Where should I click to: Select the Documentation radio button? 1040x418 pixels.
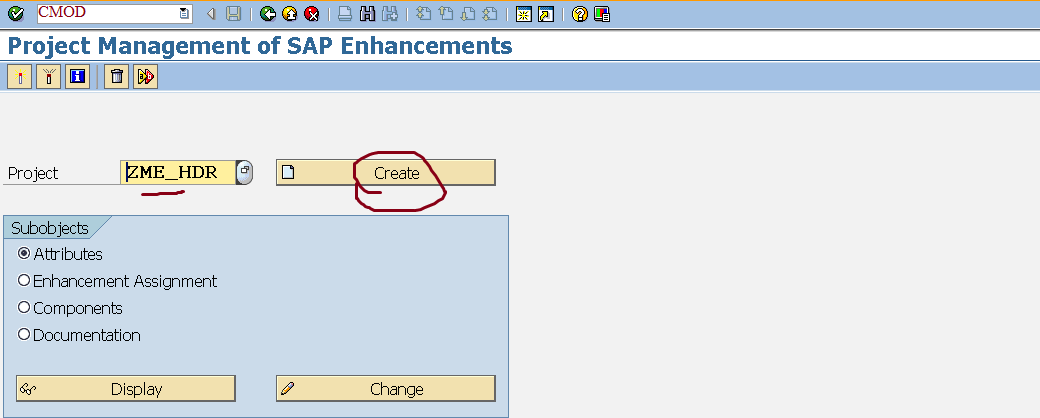tap(24, 335)
